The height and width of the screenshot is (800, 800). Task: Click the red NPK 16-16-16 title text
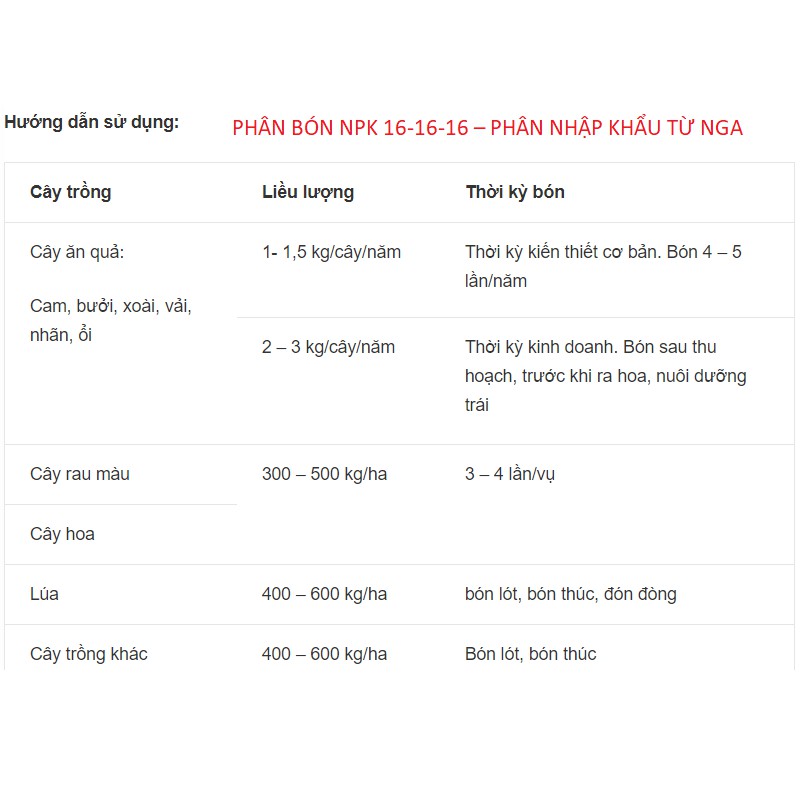click(x=487, y=128)
